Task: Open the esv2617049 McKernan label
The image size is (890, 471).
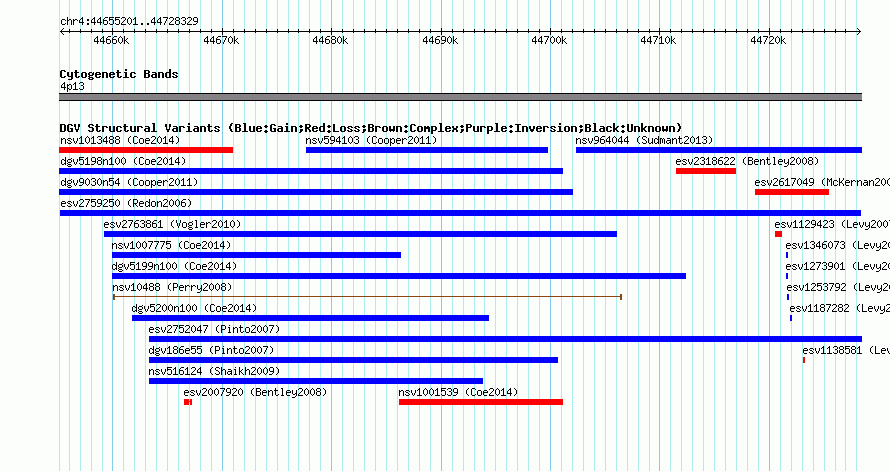Action: coord(822,182)
